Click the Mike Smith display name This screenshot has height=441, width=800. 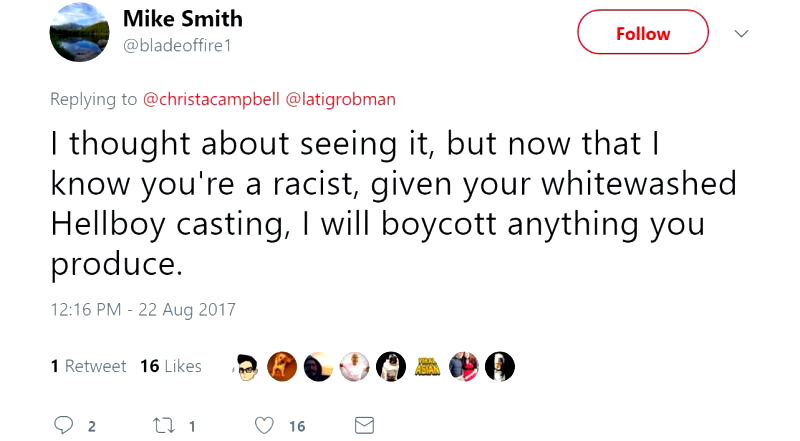[x=182, y=19]
